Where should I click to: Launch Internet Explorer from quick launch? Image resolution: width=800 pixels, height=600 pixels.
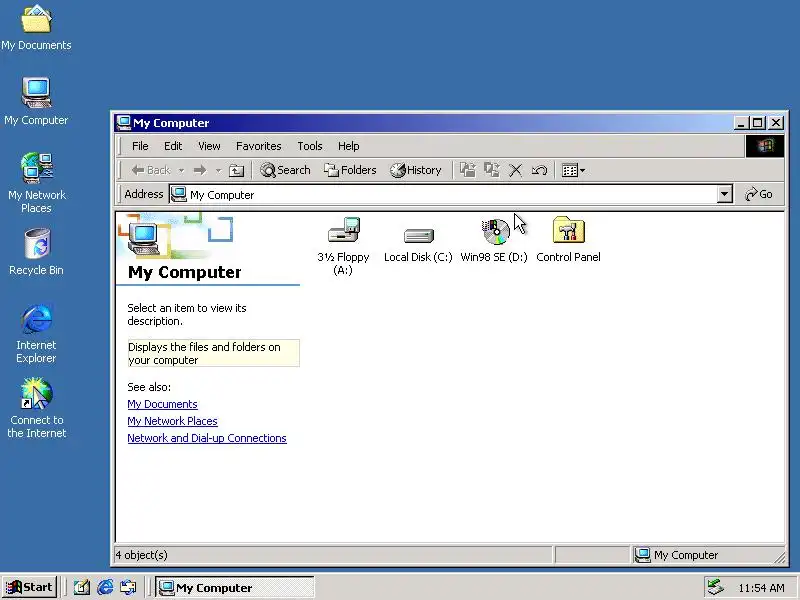tap(105, 587)
